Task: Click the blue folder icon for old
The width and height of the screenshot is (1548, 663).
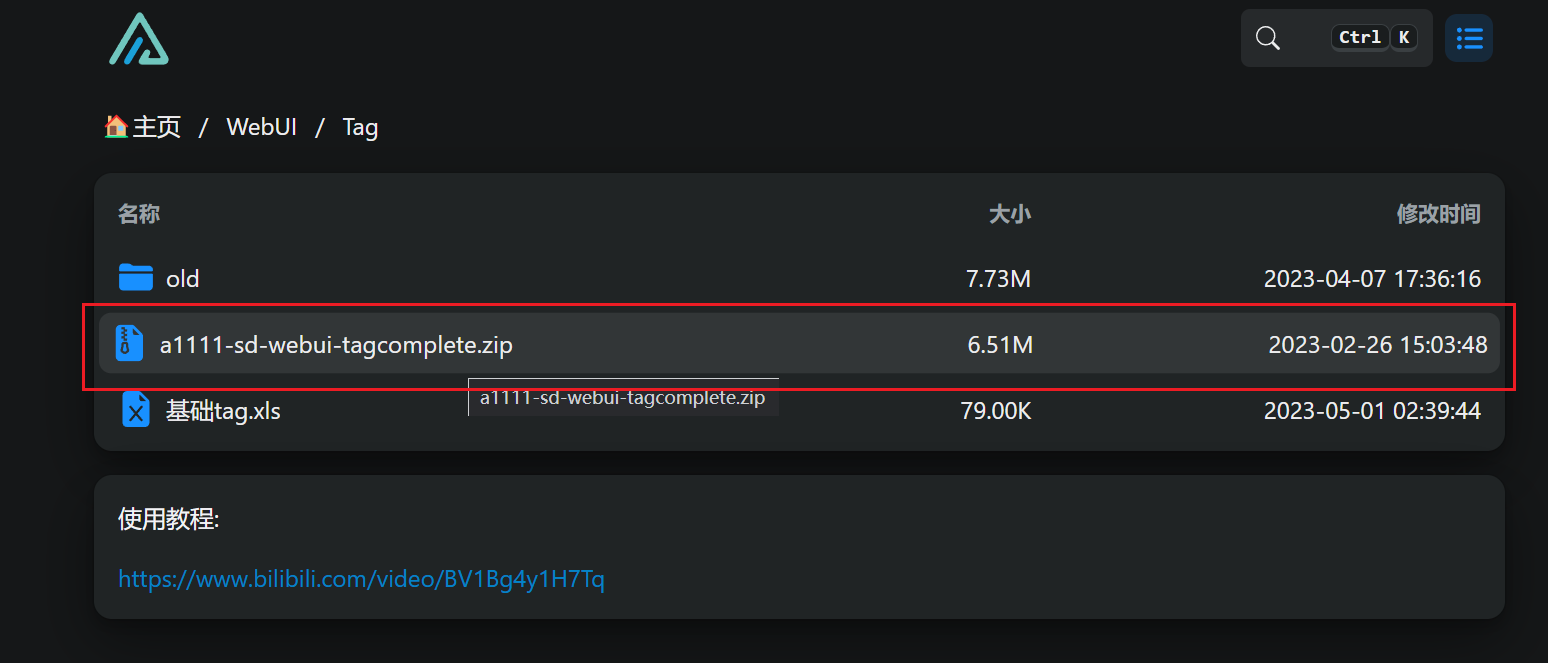Action: point(135,277)
